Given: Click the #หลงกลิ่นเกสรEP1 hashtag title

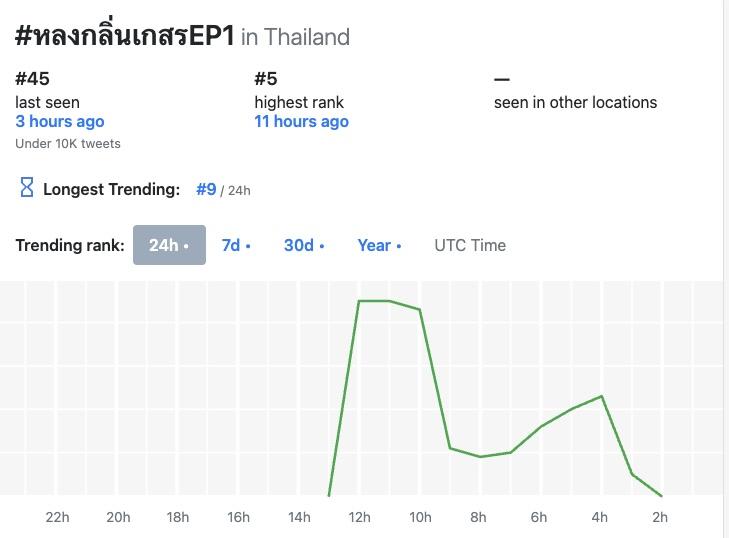Looking at the screenshot, I should [x=125, y=36].
